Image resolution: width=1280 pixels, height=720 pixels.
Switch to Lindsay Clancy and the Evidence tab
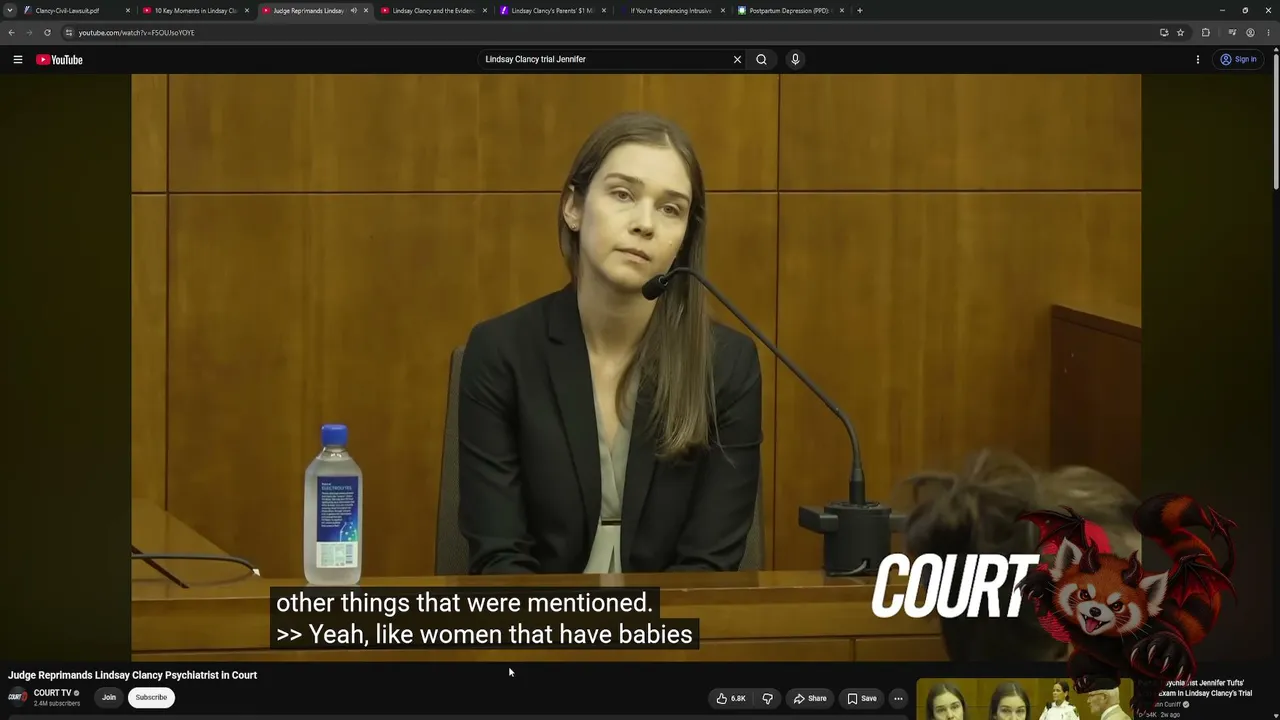click(x=433, y=10)
